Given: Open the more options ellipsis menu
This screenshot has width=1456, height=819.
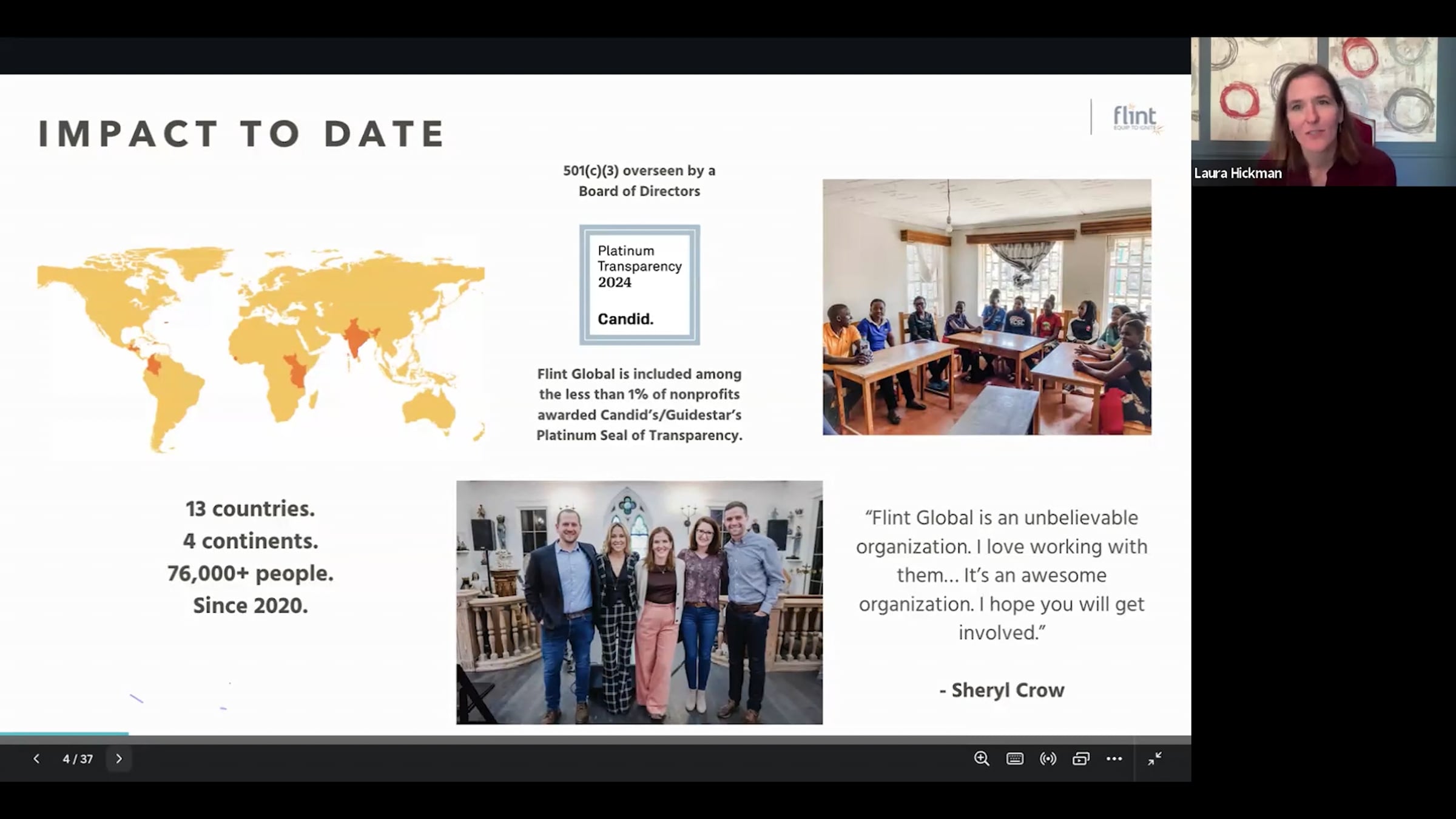Looking at the screenshot, I should point(1114,758).
